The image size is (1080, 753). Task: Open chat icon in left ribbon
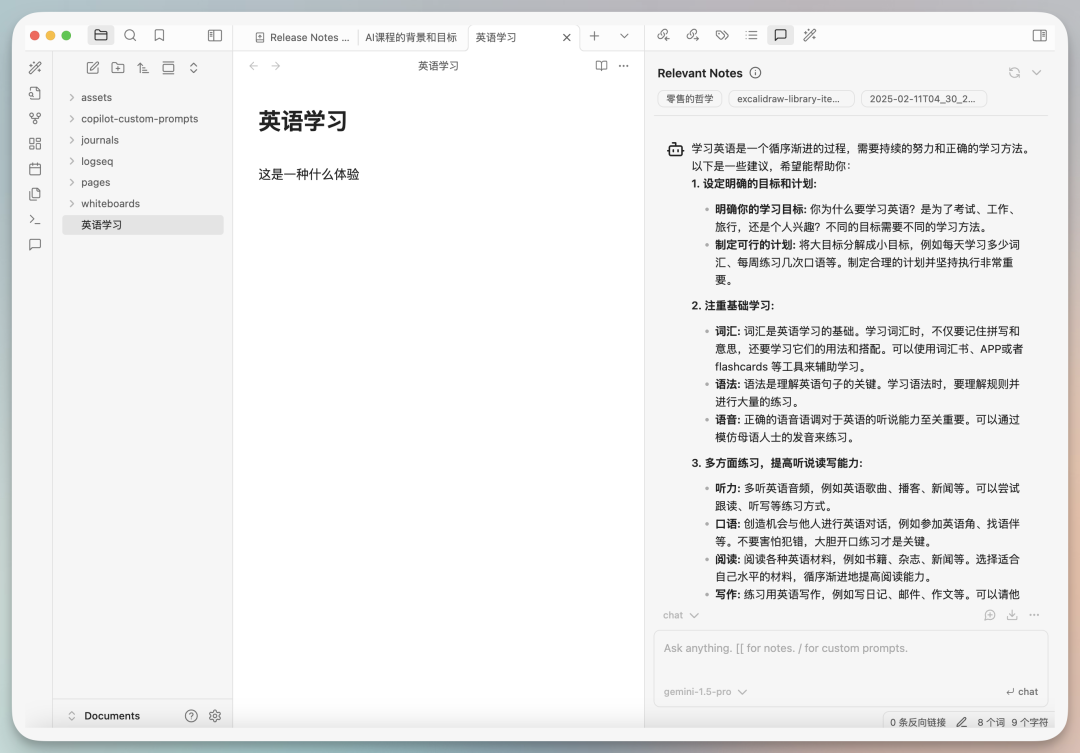pos(35,245)
